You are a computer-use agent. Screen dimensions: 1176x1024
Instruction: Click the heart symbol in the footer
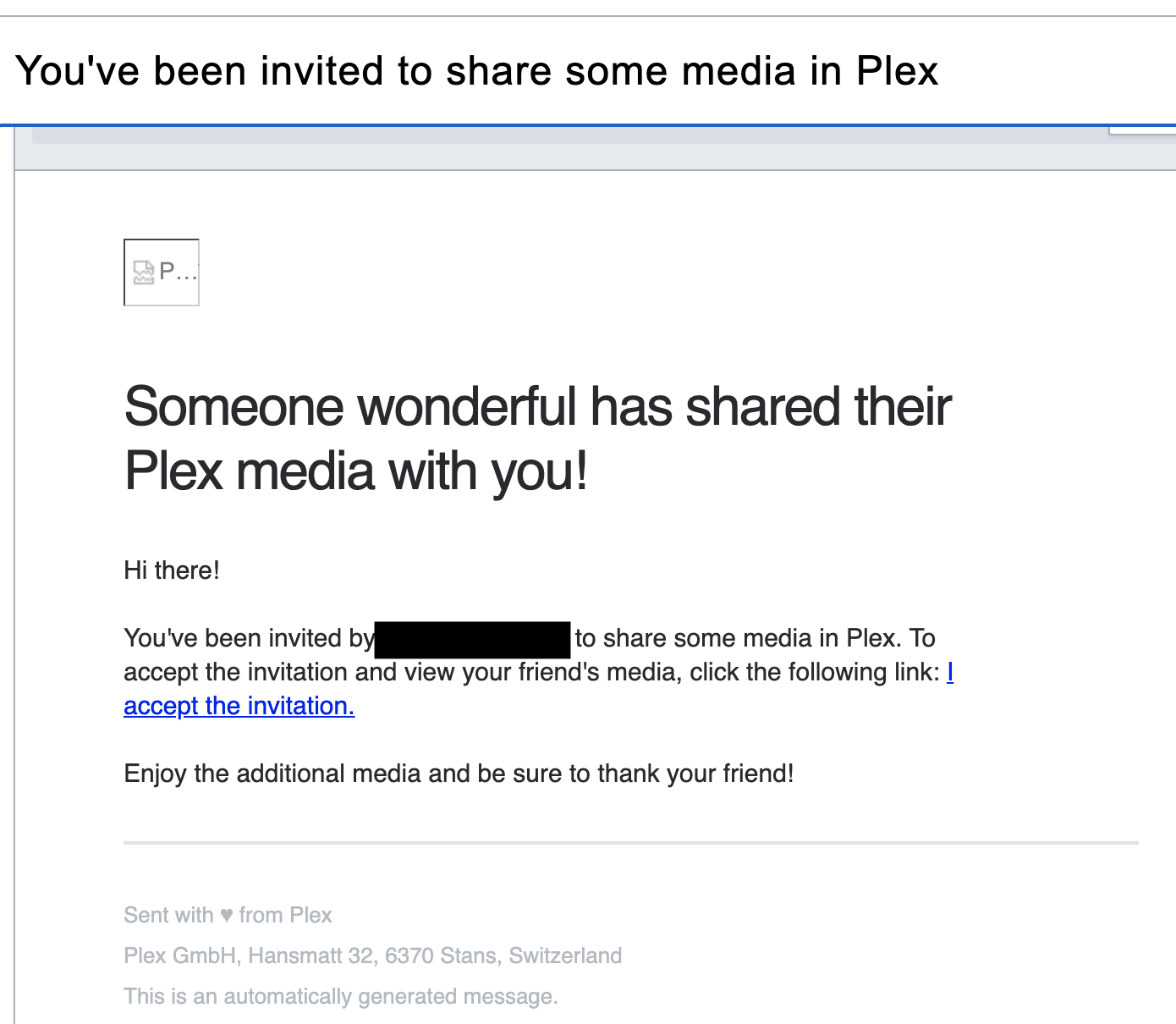[x=227, y=915]
